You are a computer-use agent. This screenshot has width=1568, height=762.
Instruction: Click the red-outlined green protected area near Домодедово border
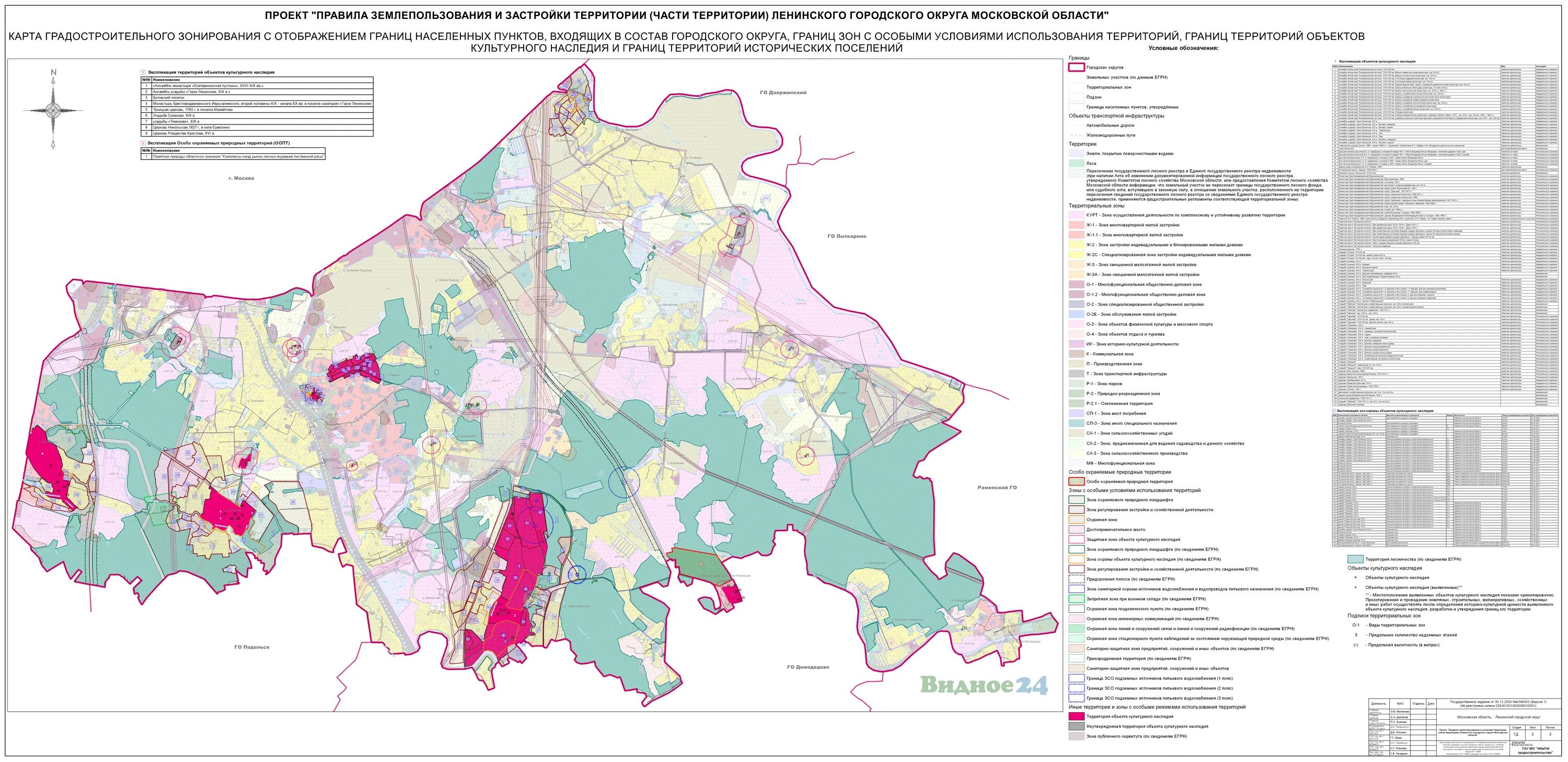700,565
